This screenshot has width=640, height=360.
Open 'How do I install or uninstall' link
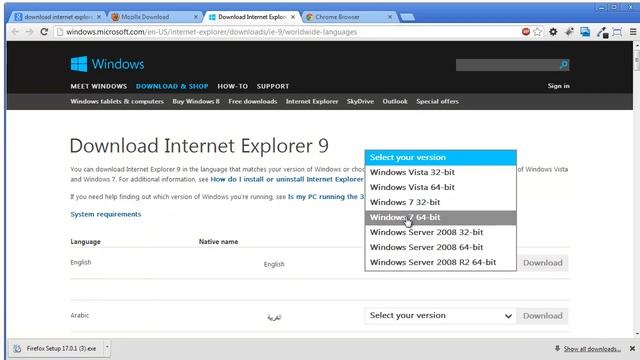(287, 179)
